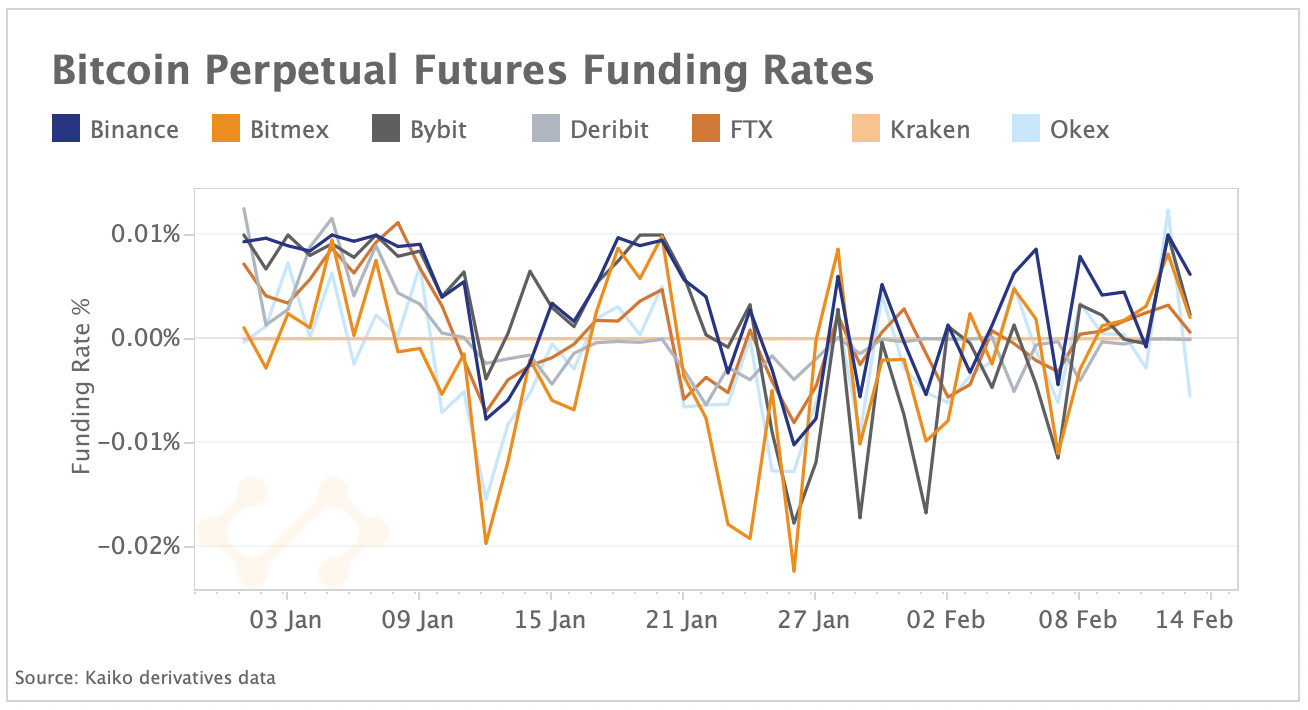Viewport: 1308px width, 710px height.
Task: Click the FTX burnt orange legend swatch
Action: tap(706, 129)
